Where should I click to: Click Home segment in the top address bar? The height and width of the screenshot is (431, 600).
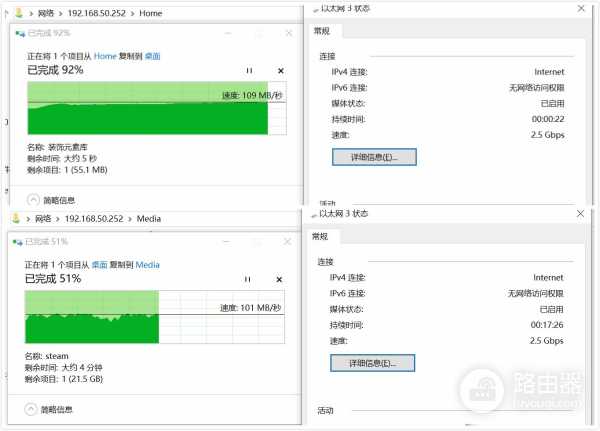tap(150, 13)
